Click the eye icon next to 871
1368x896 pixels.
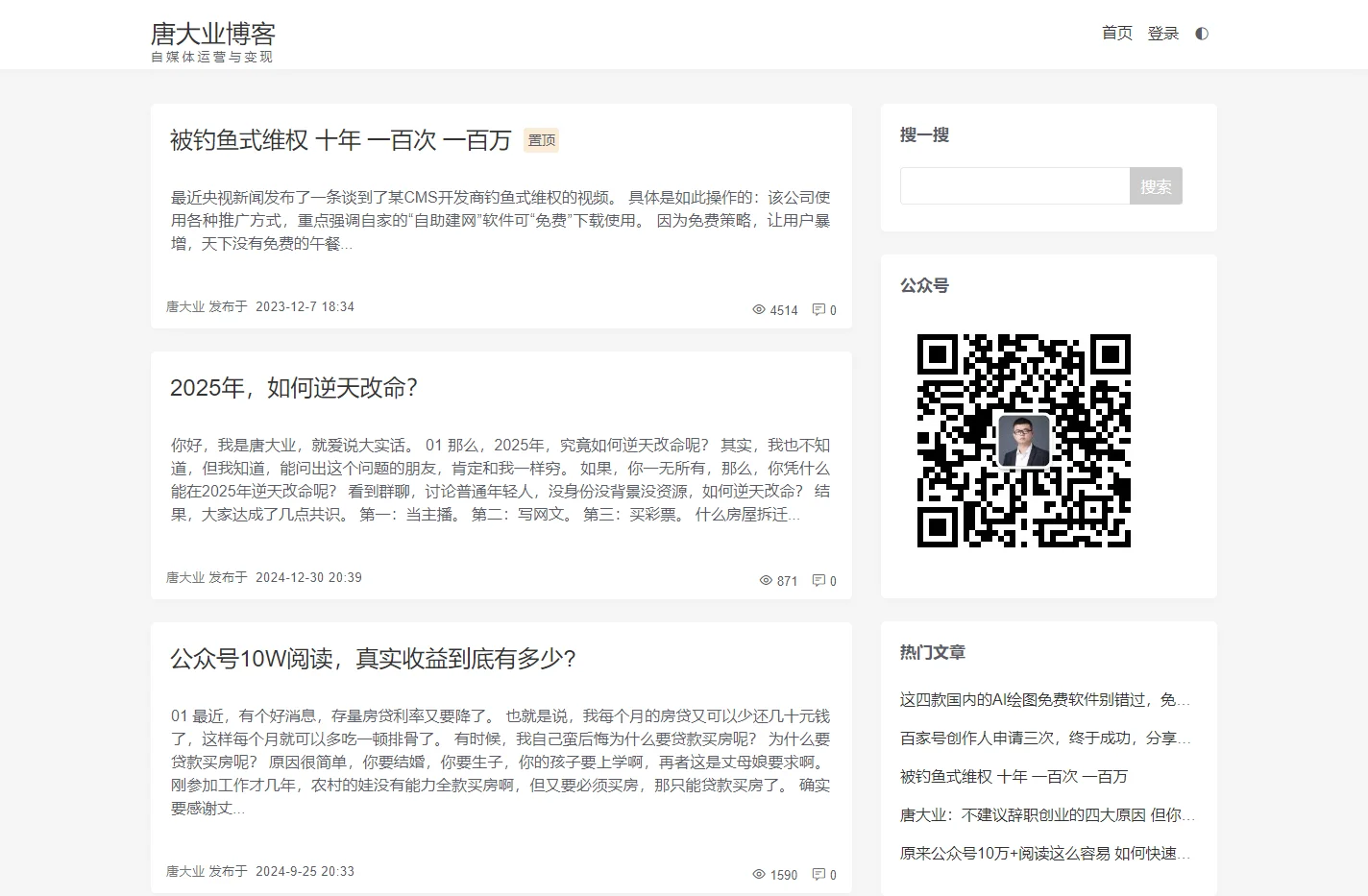click(766, 581)
